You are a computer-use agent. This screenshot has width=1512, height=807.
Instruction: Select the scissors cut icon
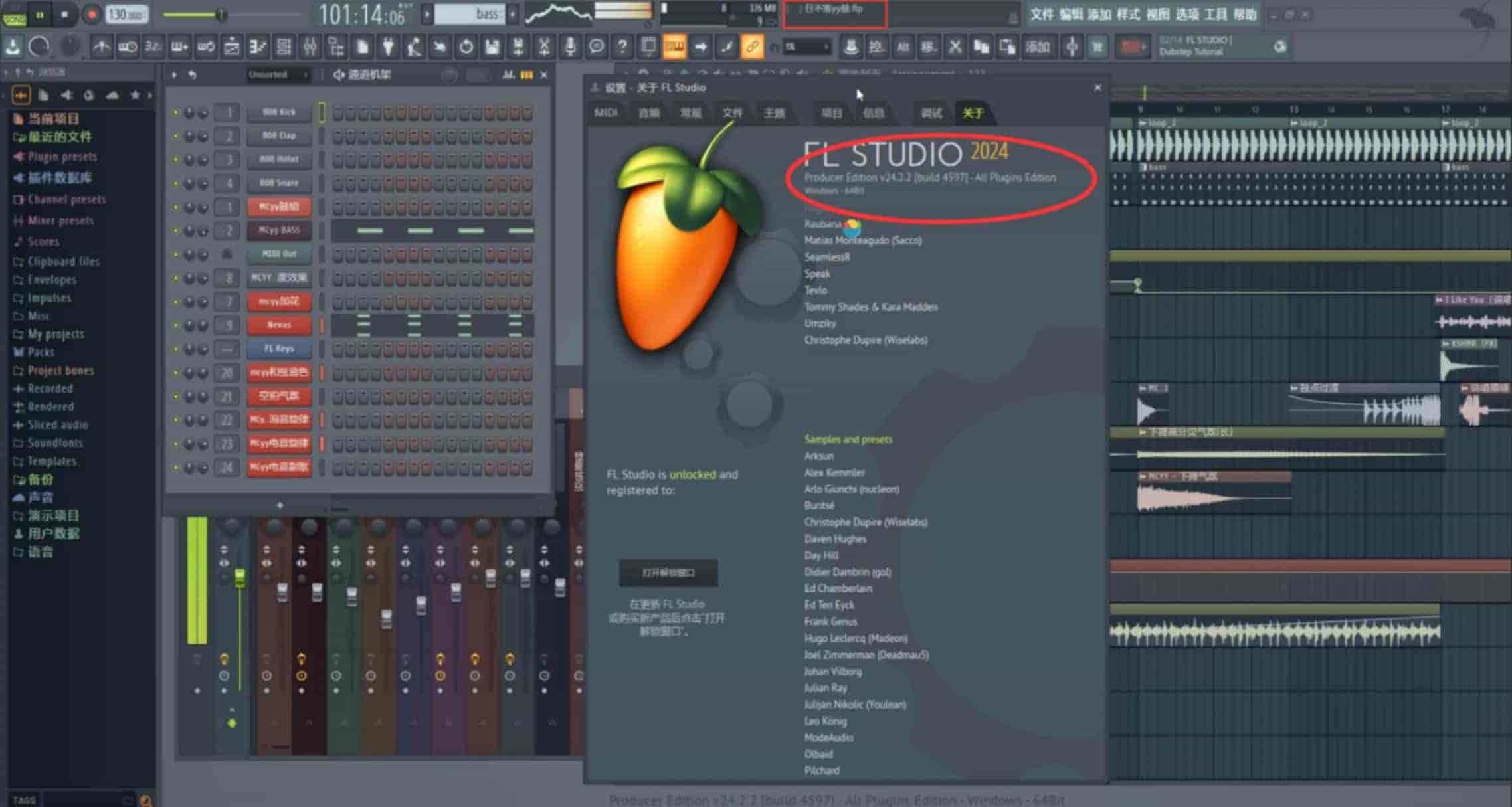tap(544, 46)
